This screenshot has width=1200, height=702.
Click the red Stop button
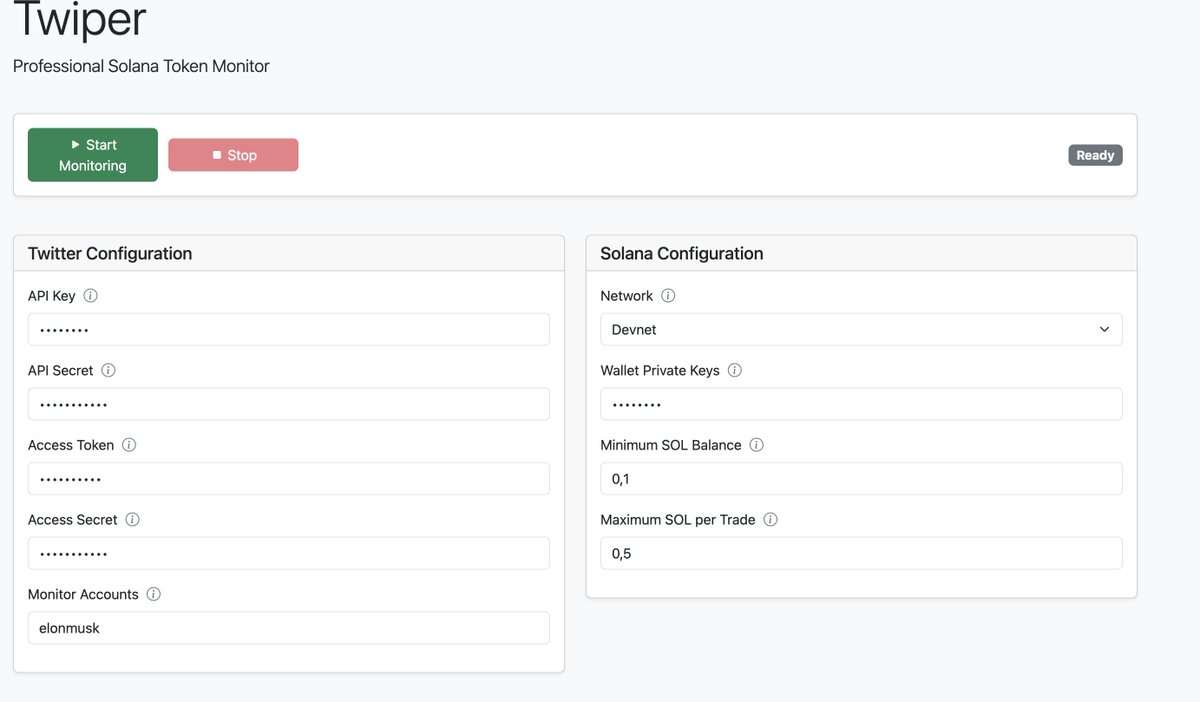[x=233, y=155]
